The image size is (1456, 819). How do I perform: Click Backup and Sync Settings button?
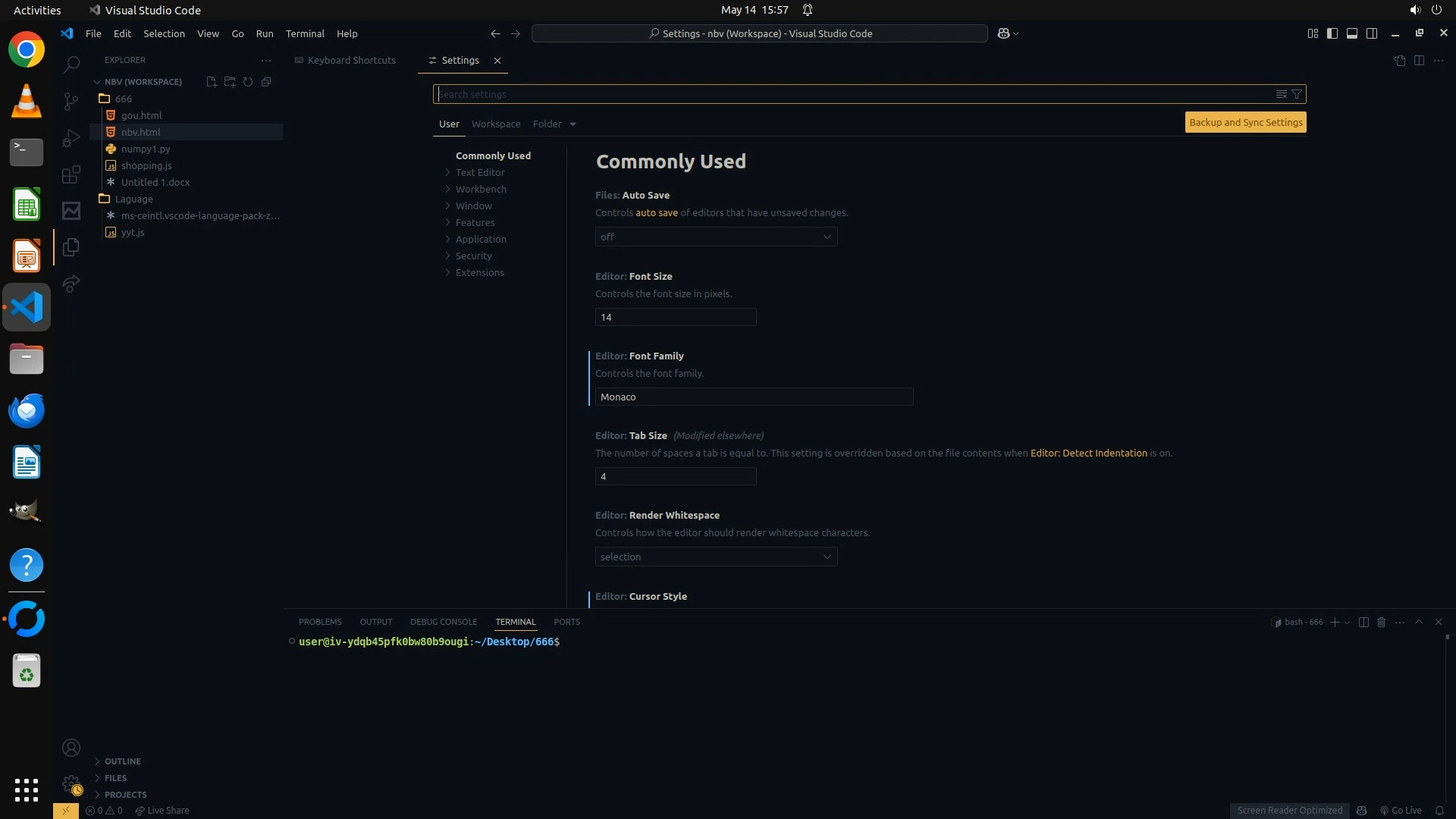point(1245,123)
